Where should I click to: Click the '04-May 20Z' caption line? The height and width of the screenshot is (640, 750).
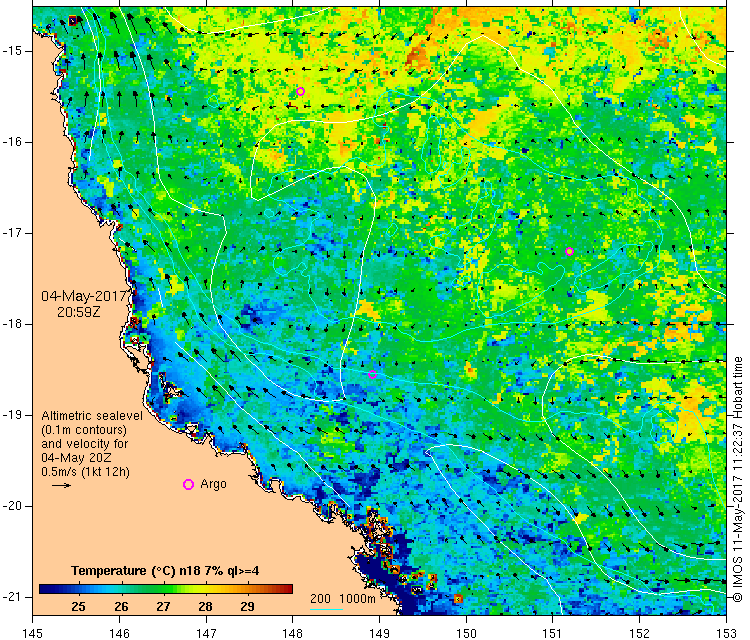(x=76, y=457)
